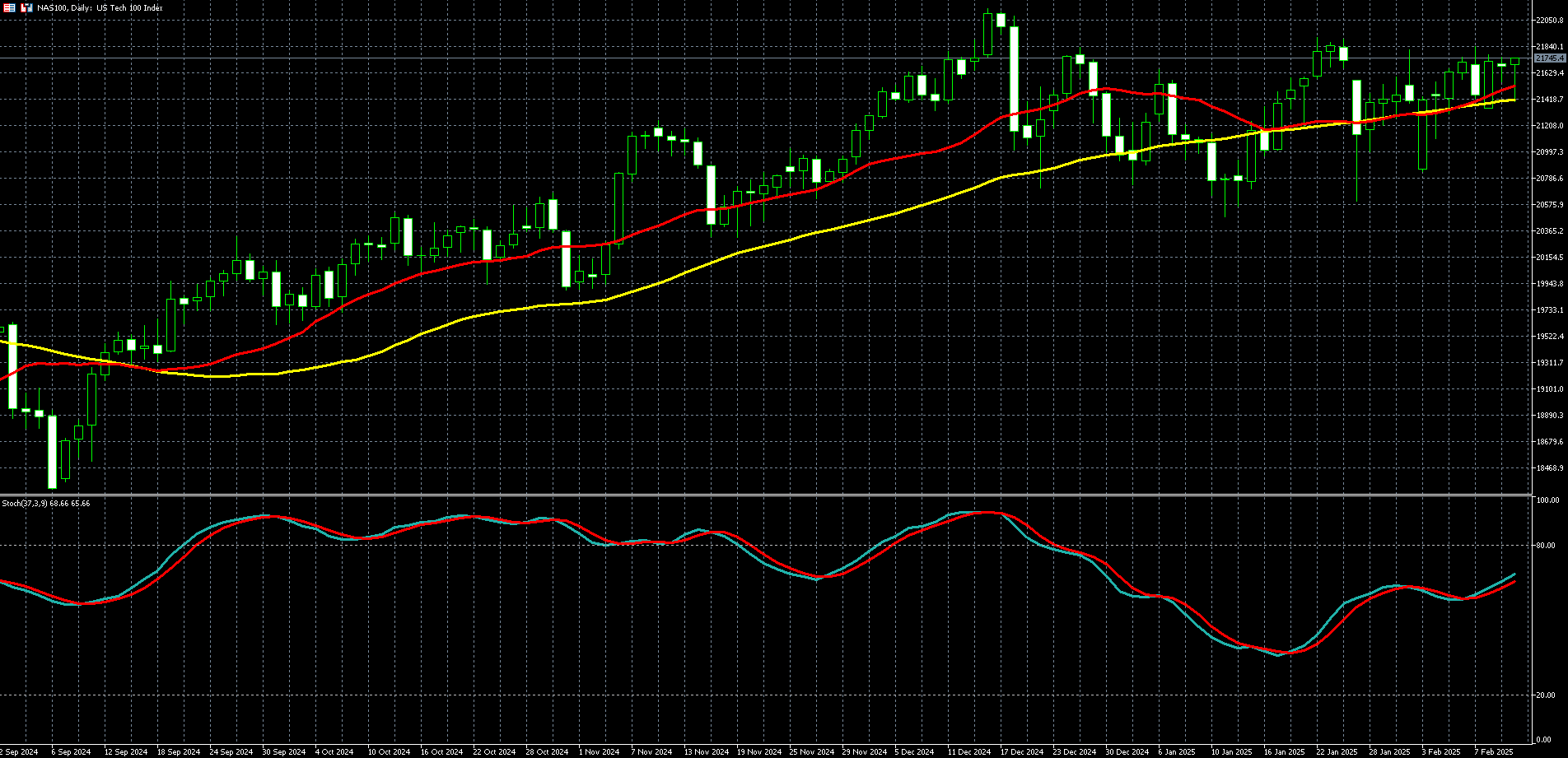
Task: Click the 30 Sep 2024 date label
Action: (x=284, y=752)
